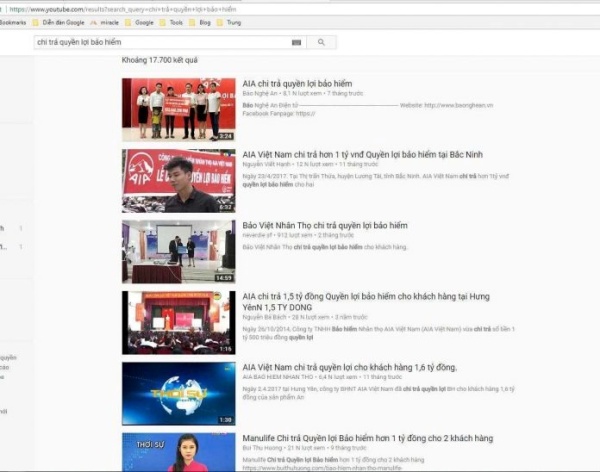600x472 pixels.
Task: Open title 'AIA chi trả 1,5 tỷ đồng Quyền lợi bảo hiểm'
Action: [x=366, y=302]
